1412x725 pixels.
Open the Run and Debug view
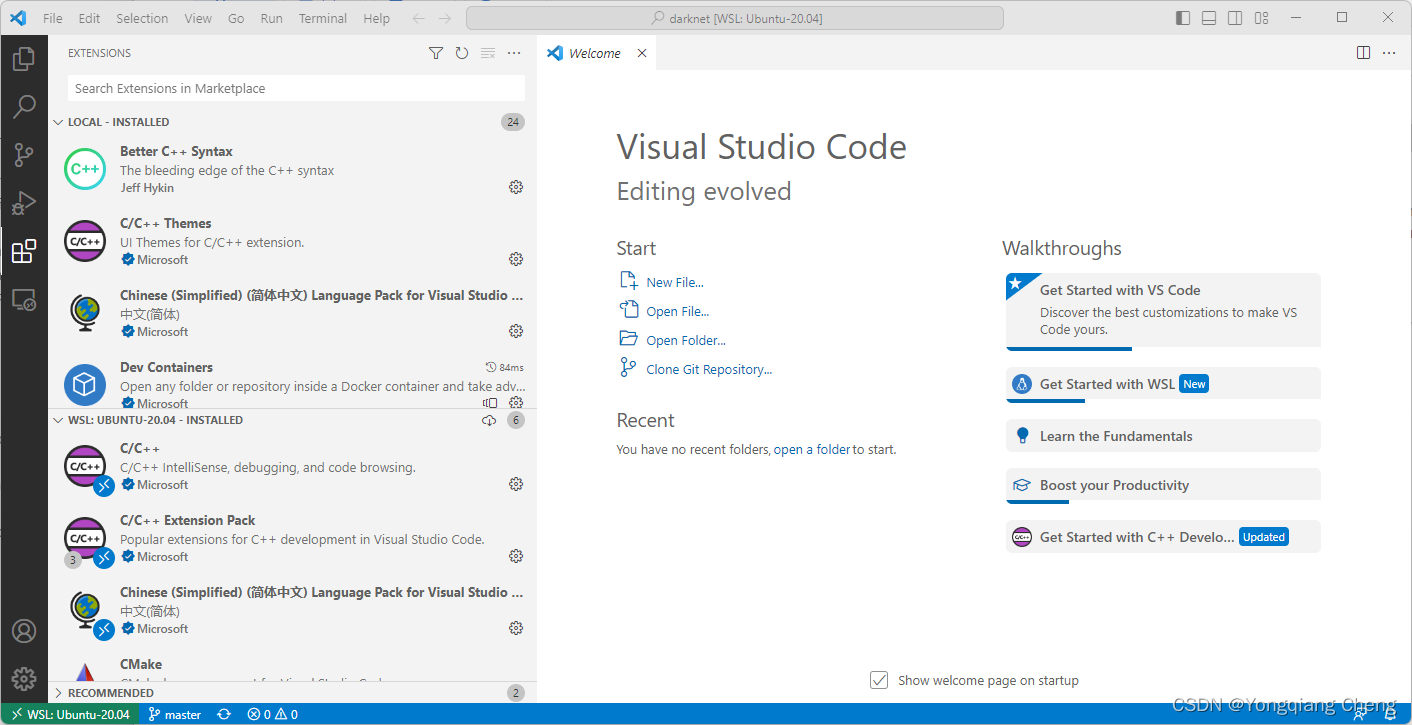pos(24,202)
